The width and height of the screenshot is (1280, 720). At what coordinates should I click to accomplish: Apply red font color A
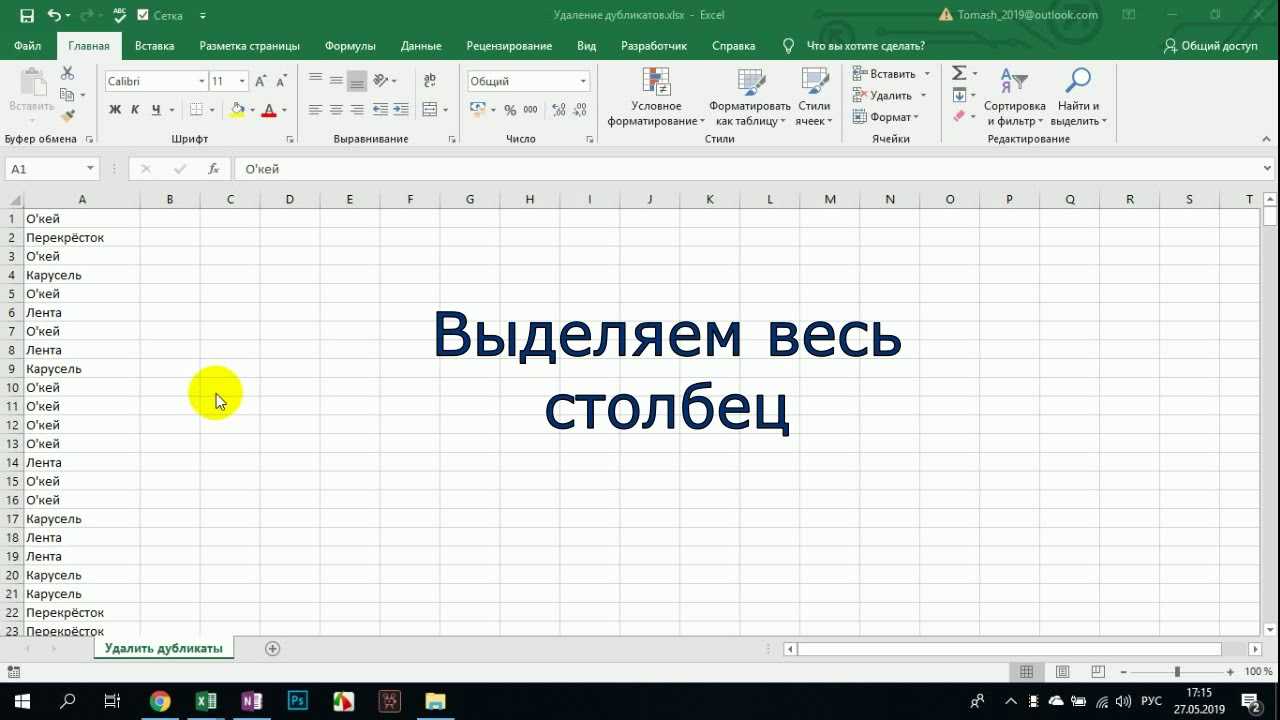(x=268, y=110)
